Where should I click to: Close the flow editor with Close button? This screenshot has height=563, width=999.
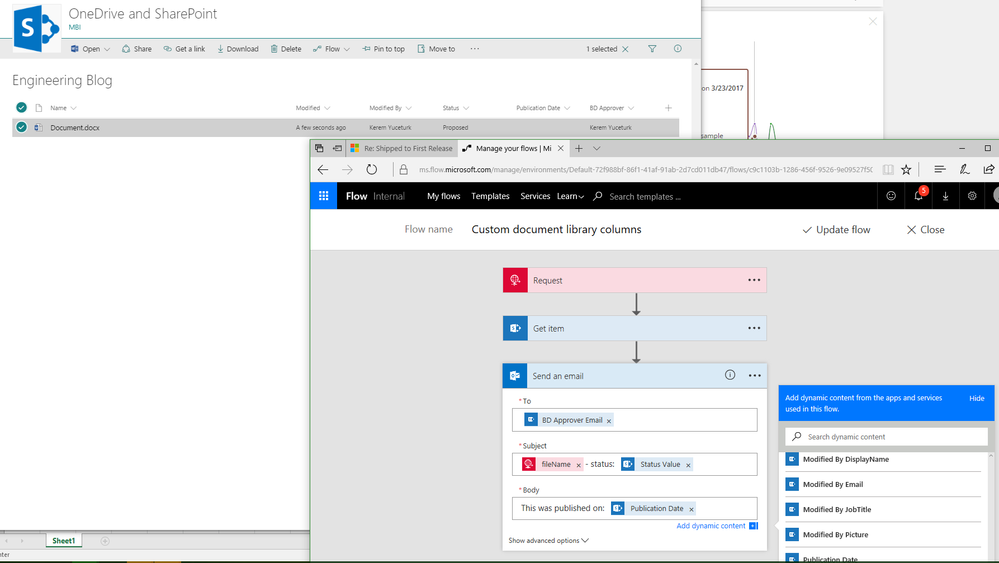(926, 230)
